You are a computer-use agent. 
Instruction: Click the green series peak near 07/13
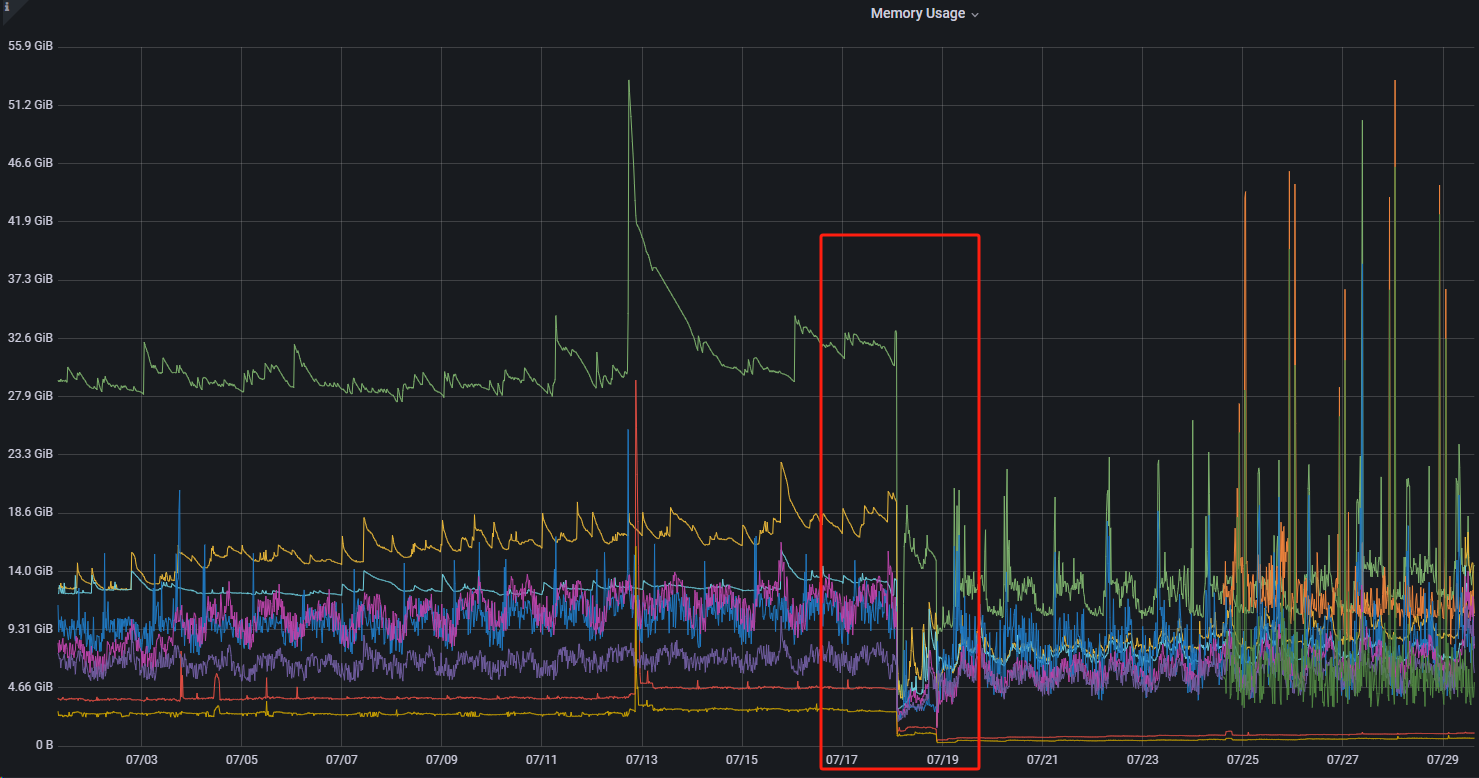(x=628, y=82)
